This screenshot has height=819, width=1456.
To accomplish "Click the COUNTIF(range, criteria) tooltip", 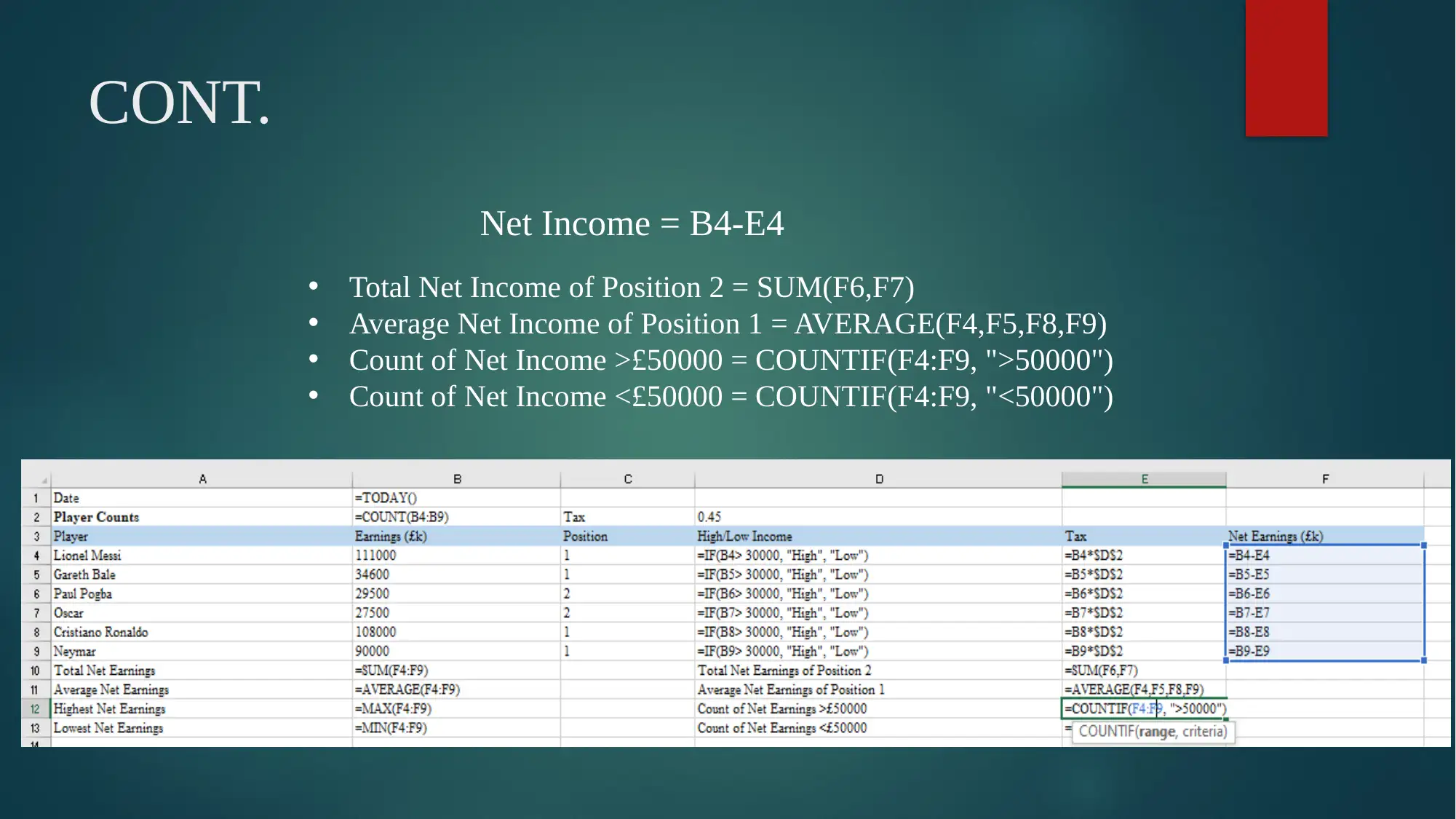I will (x=1153, y=732).
